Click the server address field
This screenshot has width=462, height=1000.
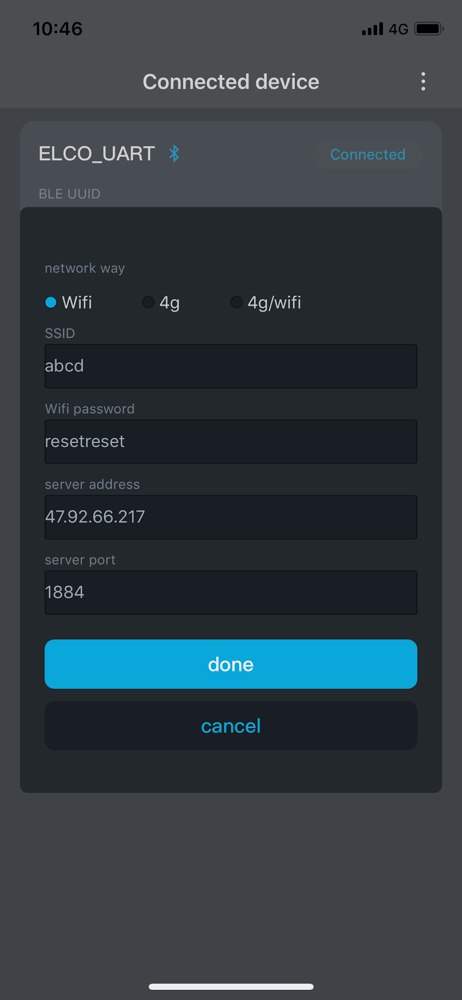pos(231,517)
